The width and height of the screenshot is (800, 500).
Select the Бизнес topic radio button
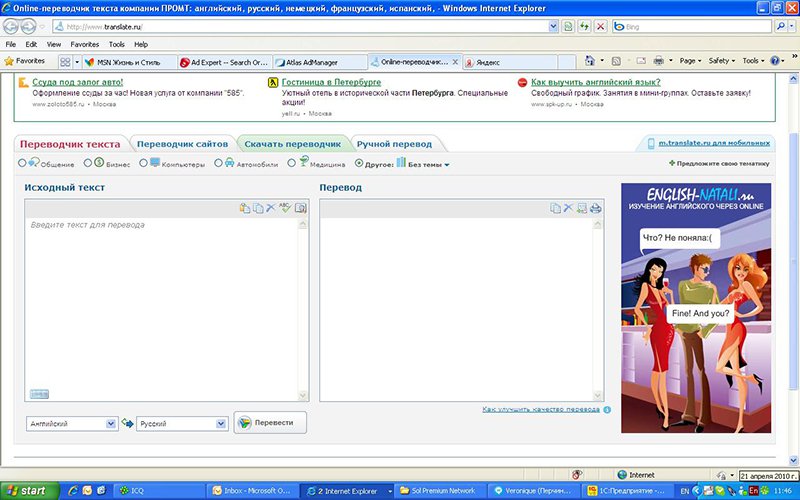[88, 163]
